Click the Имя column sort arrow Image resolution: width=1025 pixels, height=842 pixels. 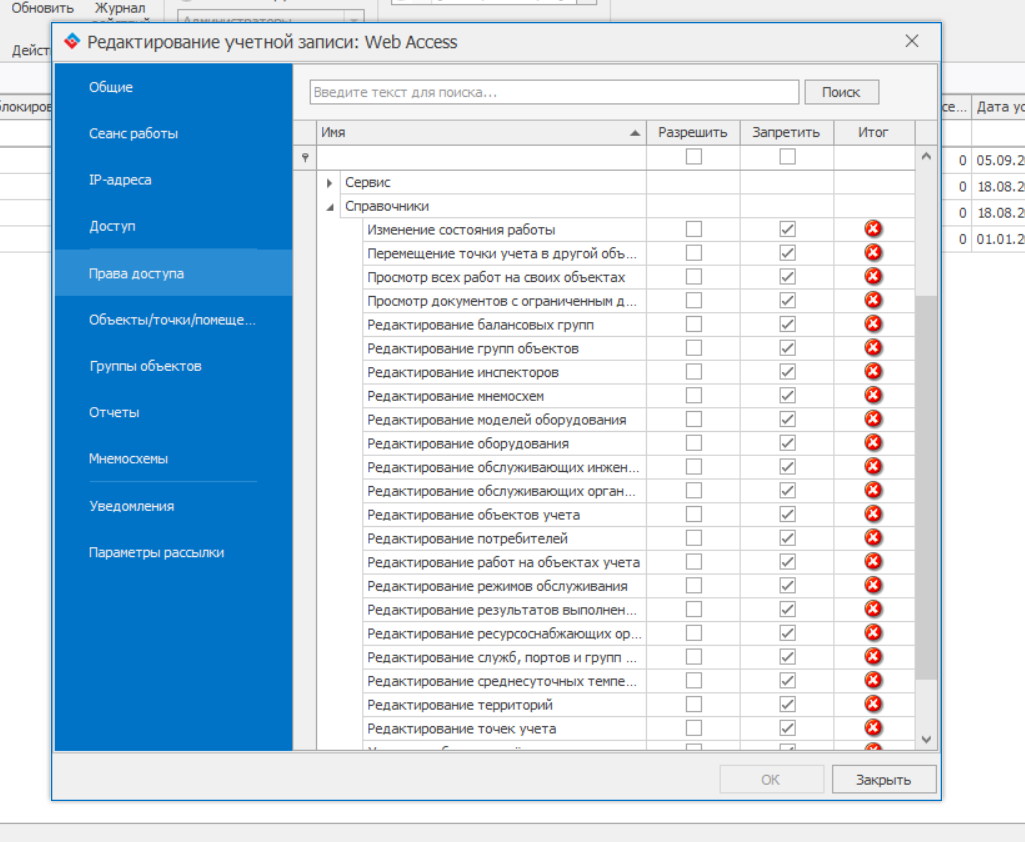pyautogui.click(x=635, y=133)
